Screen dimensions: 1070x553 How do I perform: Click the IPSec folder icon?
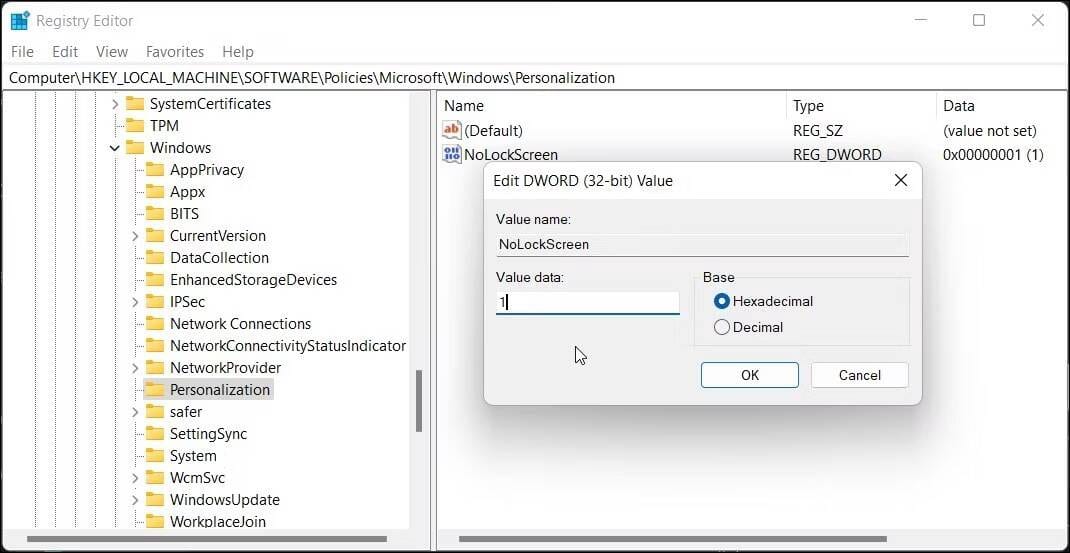click(155, 302)
